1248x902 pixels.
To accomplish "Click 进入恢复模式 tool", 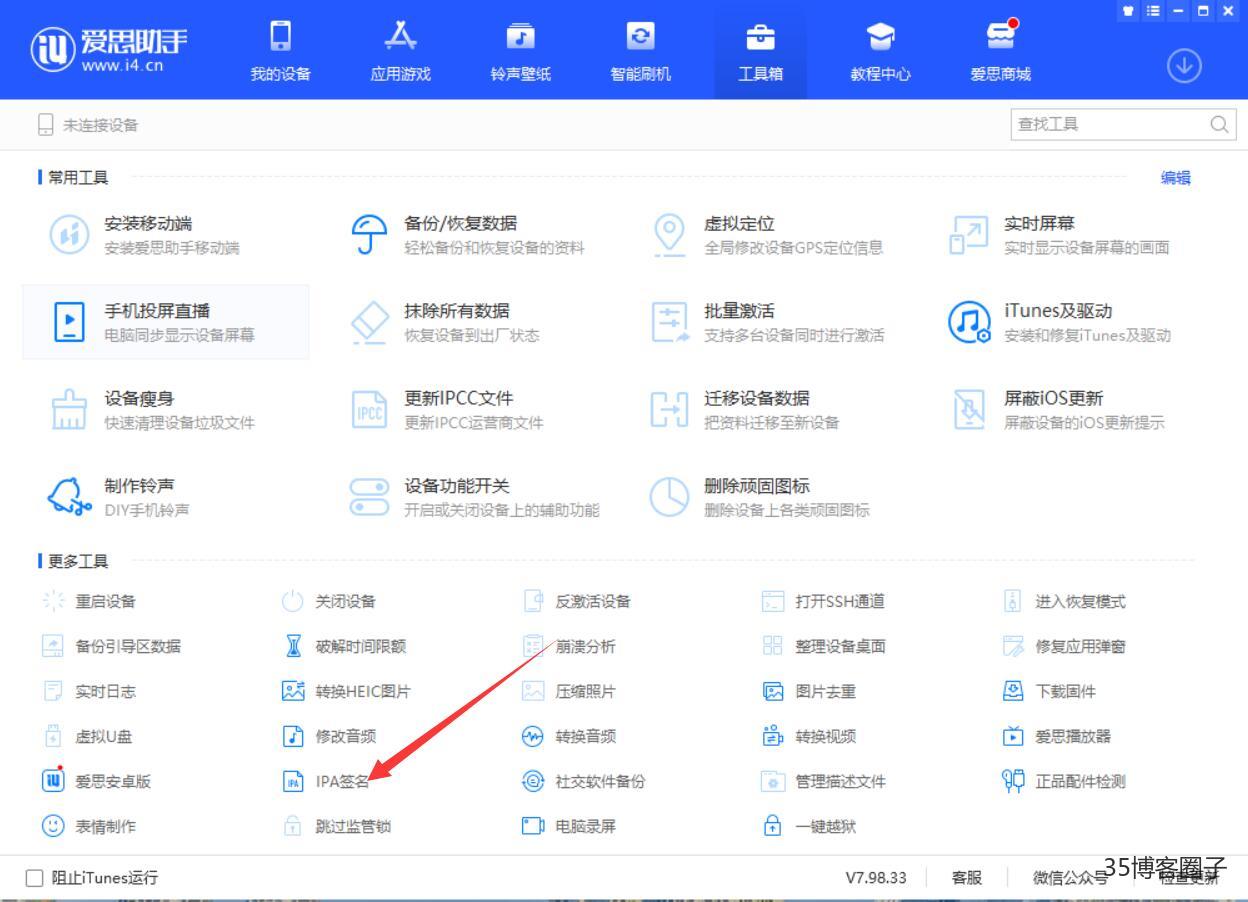I will (x=1065, y=601).
